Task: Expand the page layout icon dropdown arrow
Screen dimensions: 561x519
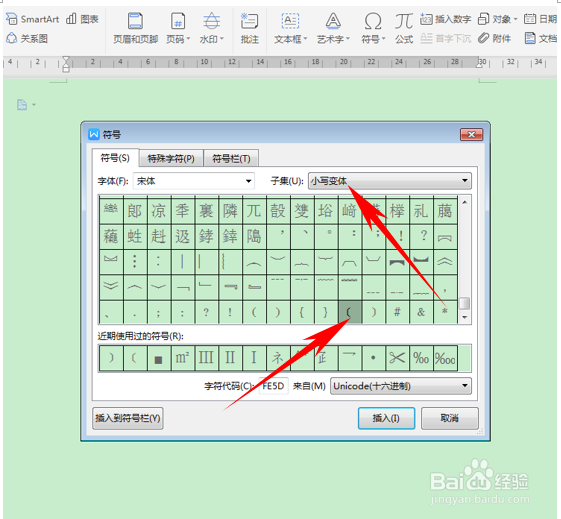Action: point(34,105)
